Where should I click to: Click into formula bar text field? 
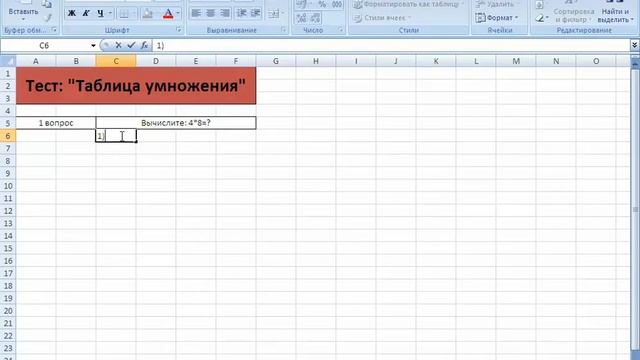pos(390,45)
